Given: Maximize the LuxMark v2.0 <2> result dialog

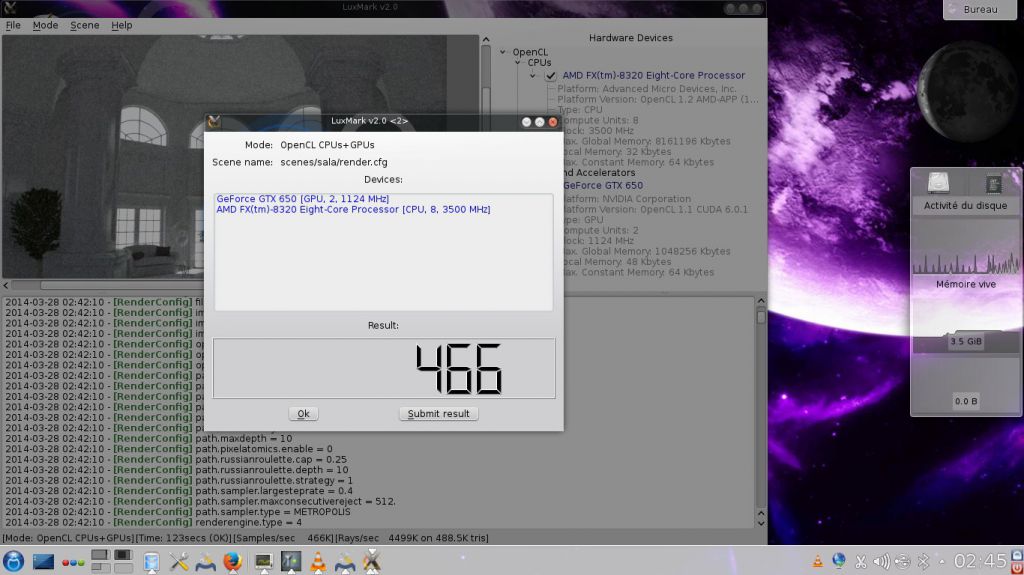Looking at the screenshot, I should pyautogui.click(x=539, y=122).
